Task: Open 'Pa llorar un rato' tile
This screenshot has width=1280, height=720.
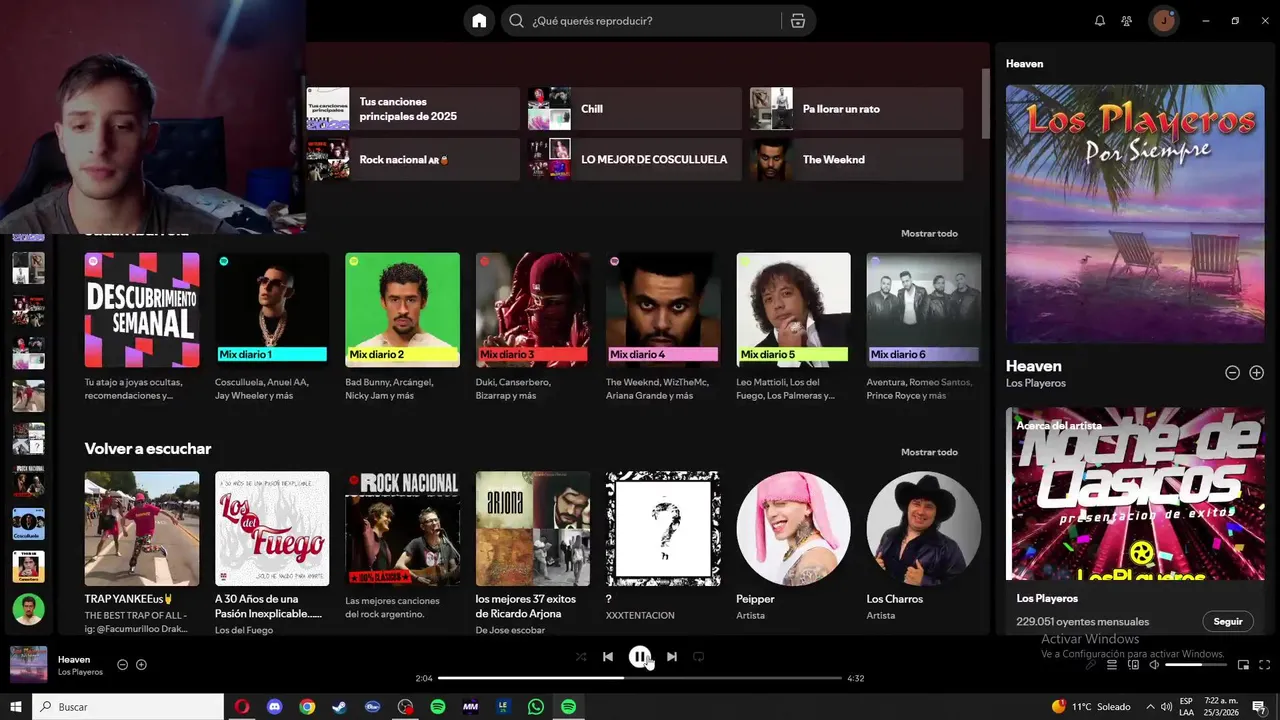Action: (x=857, y=109)
